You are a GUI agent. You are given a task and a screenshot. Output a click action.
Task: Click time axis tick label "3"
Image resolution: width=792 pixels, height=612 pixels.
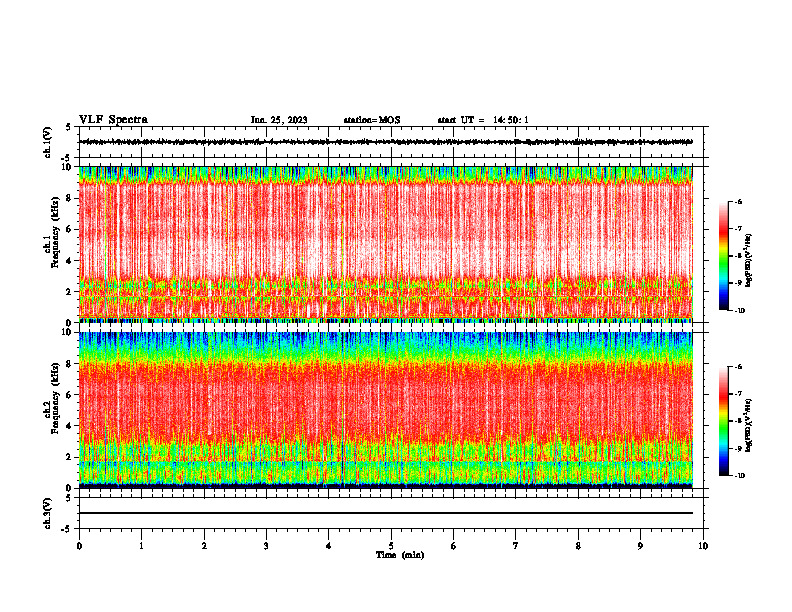[x=266, y=546]
